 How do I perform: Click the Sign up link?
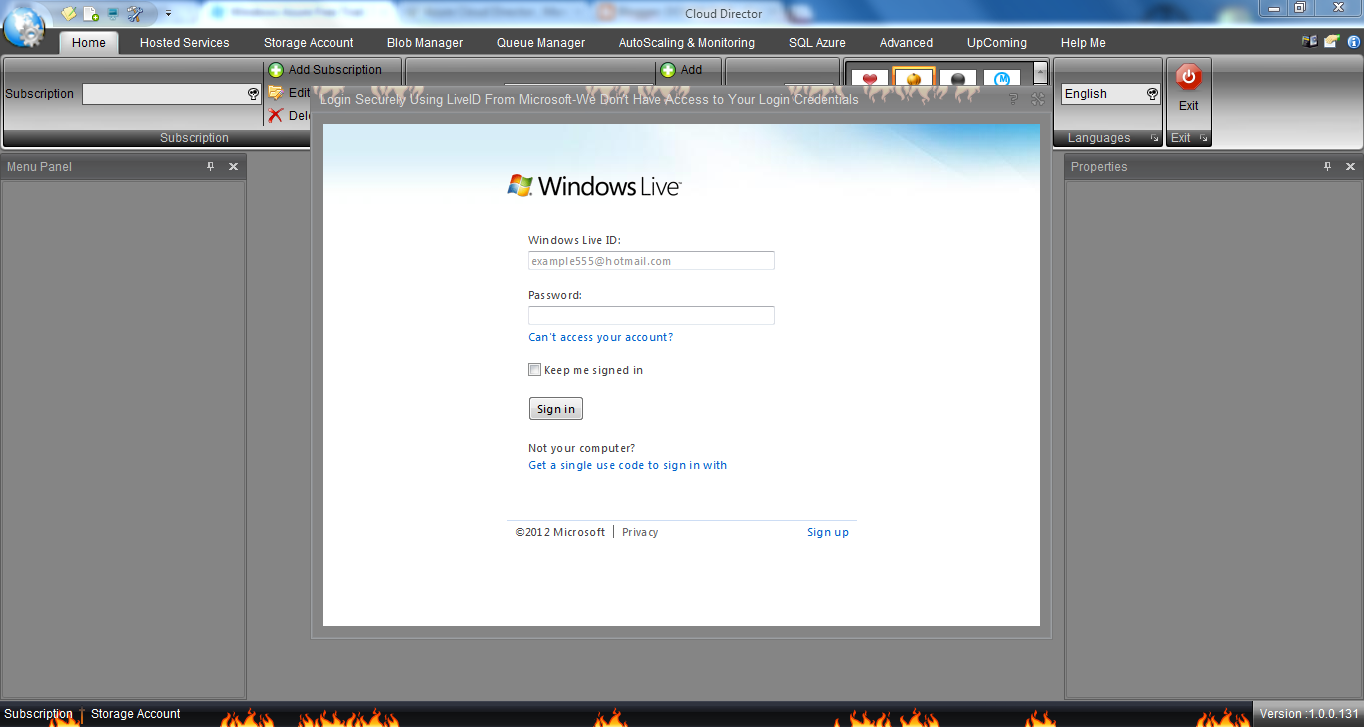pos(828,533)
